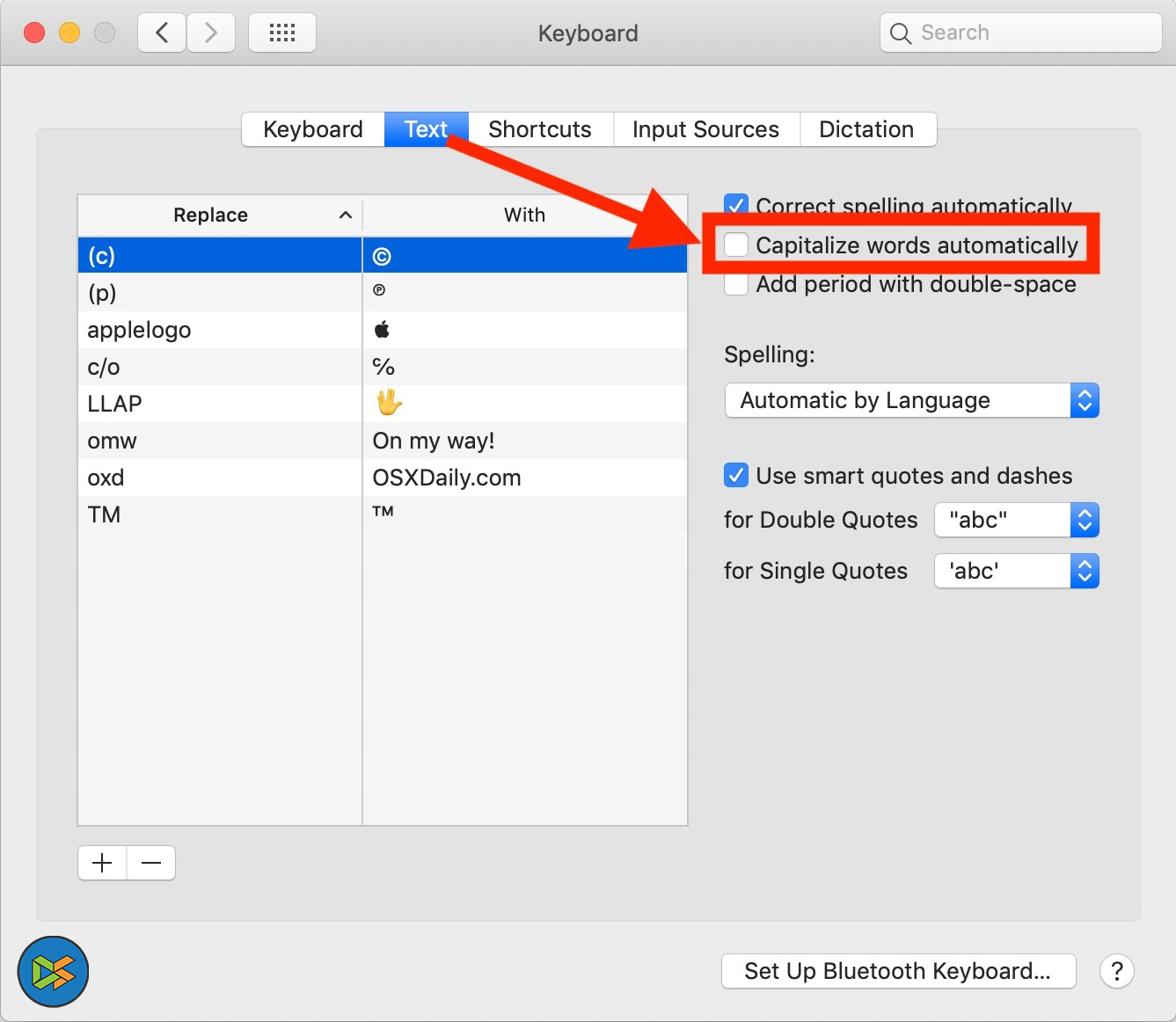Add a new text replacement with plus
Image resolution: width=1176 pixels, height=1022 pixels.
[x=103, y=863]
